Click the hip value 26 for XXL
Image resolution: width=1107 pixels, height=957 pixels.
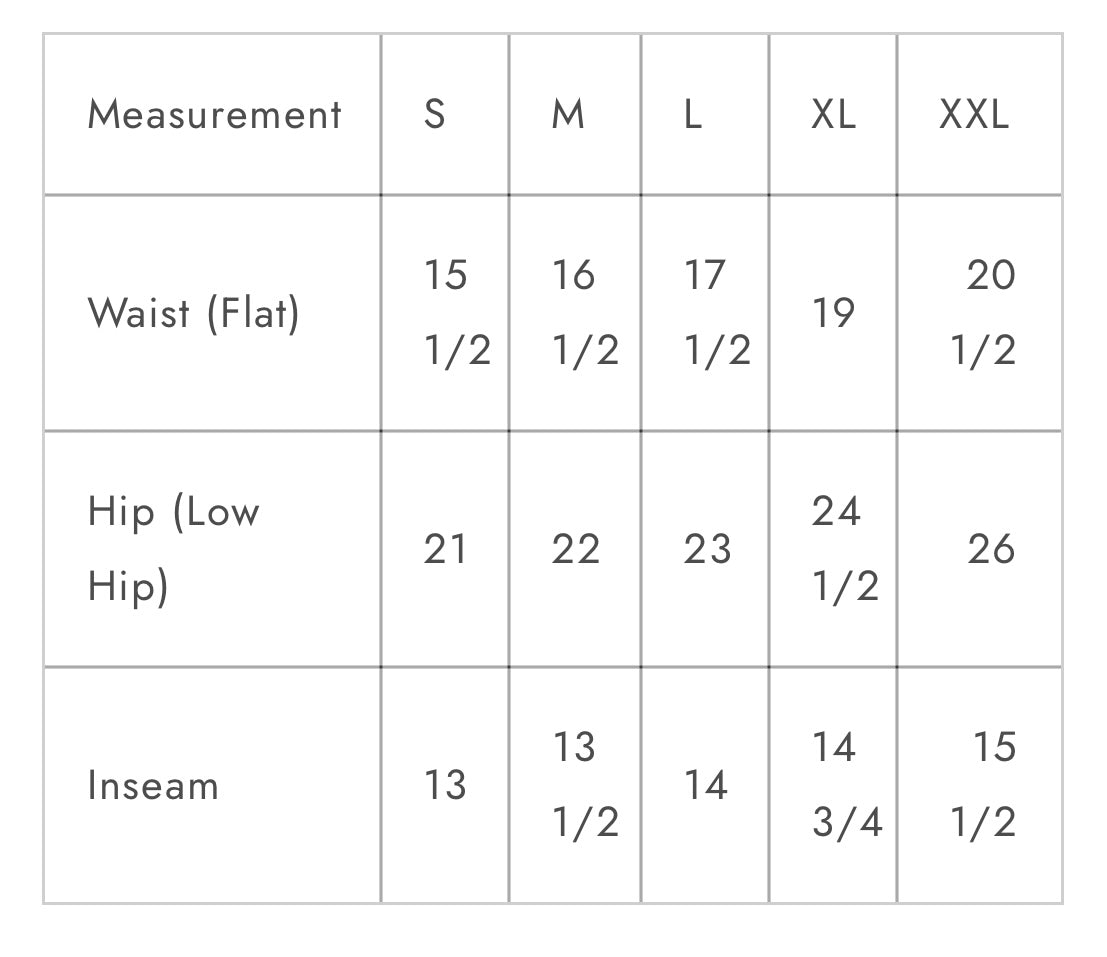(x=991, y=549)
